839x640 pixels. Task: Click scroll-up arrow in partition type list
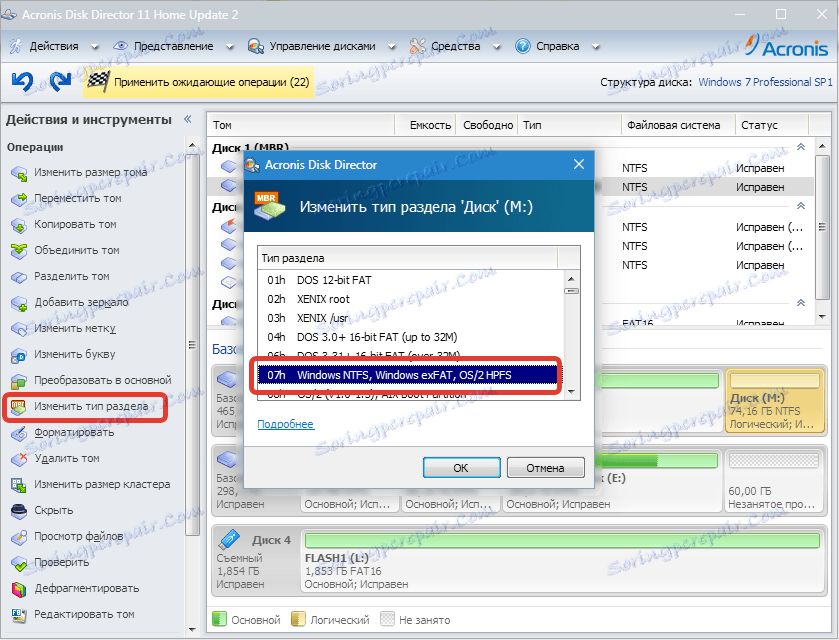click(x=571, y=279)
